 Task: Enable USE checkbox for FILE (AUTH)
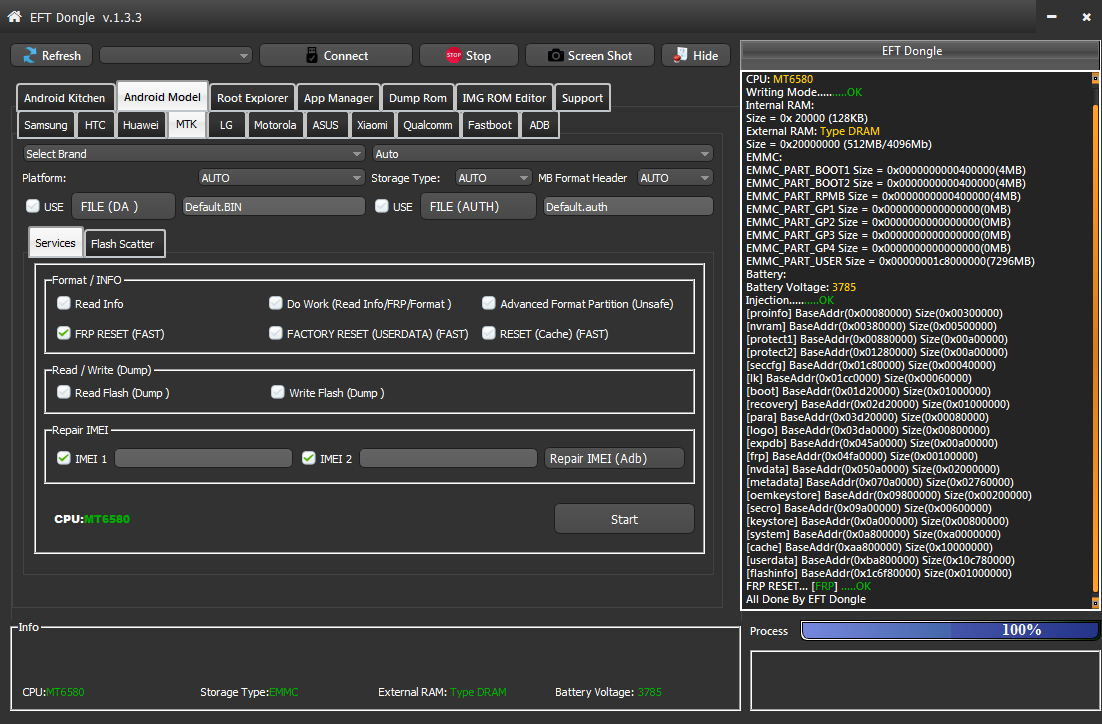[382, 206]
